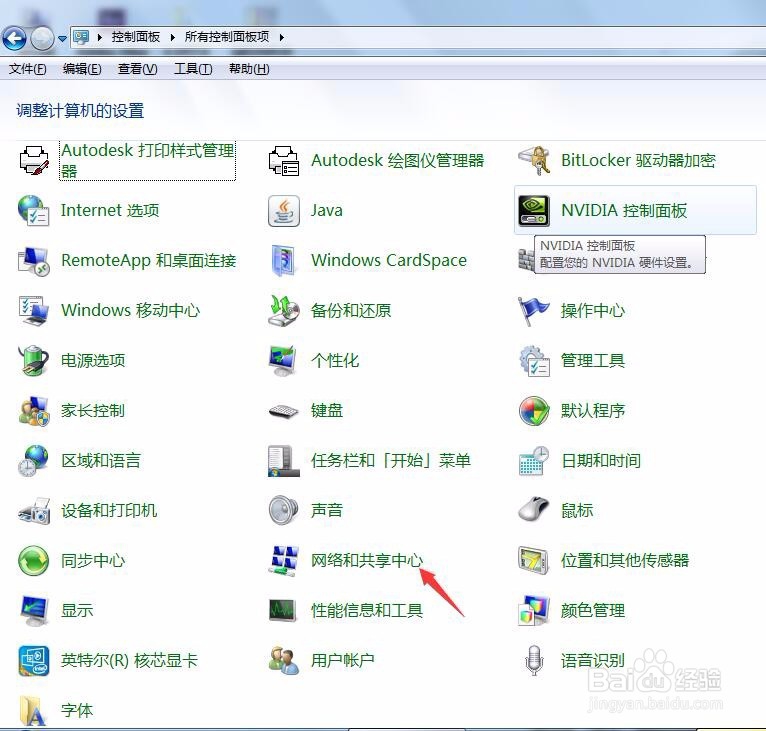Click the 用户帐户 link text
The width and height of the screenshot is (766, 731).
(x=342, y=661)
